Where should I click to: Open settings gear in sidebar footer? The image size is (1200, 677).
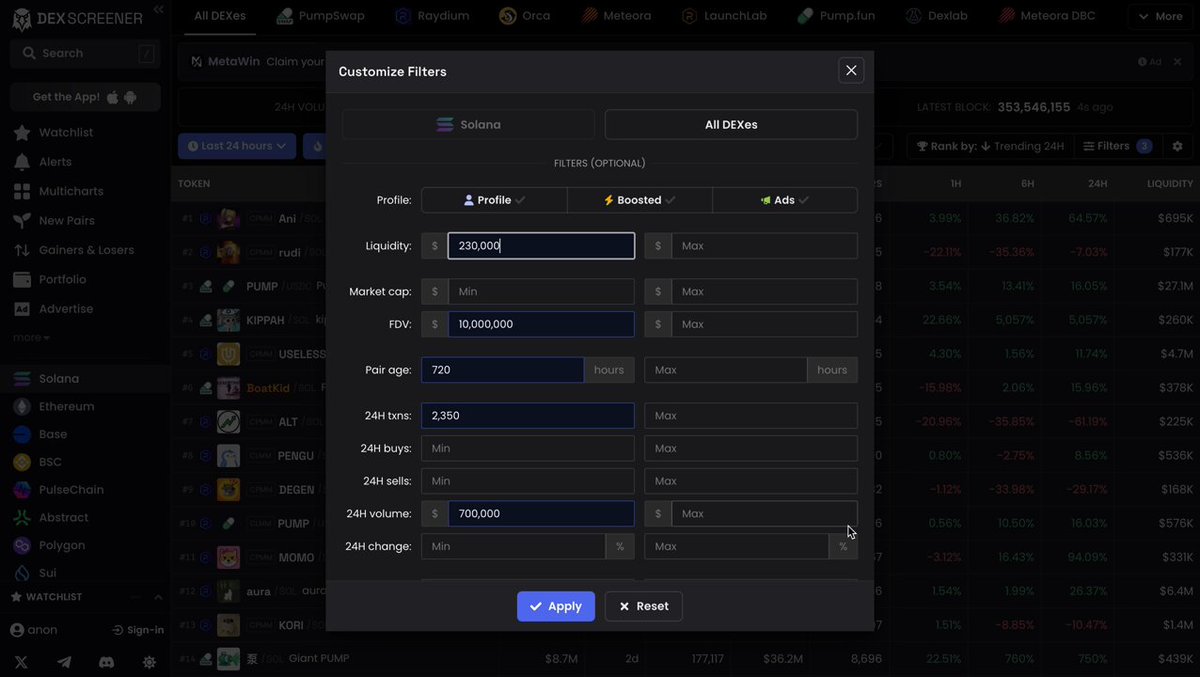point(149,662)
